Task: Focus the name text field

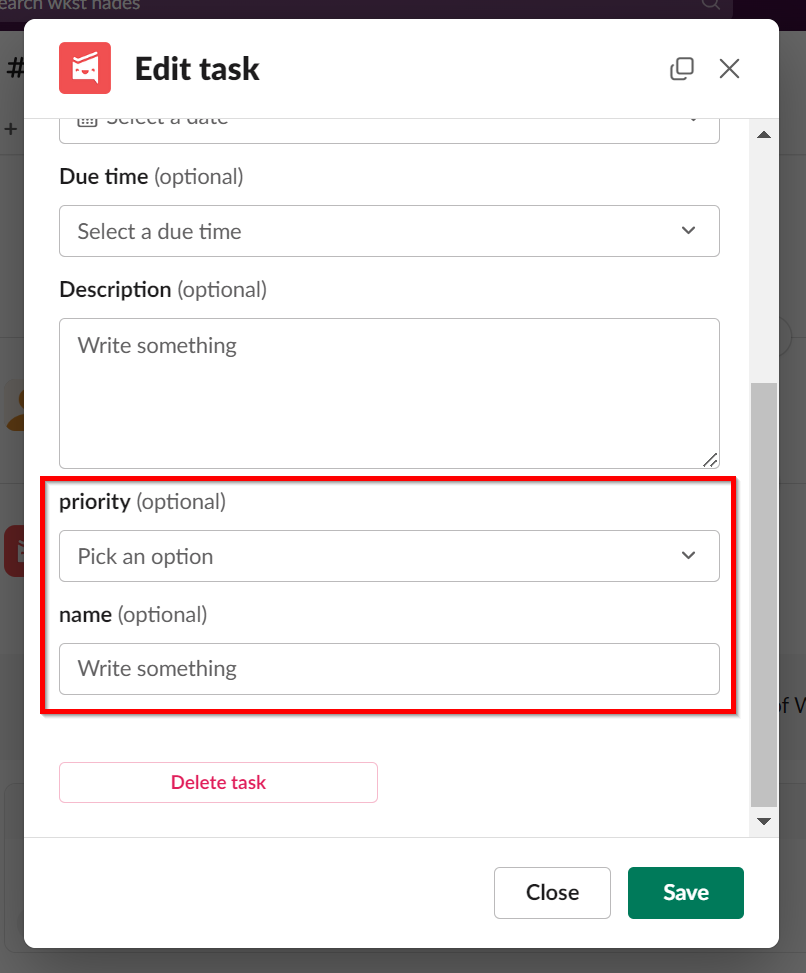Action: coord(389,669)
